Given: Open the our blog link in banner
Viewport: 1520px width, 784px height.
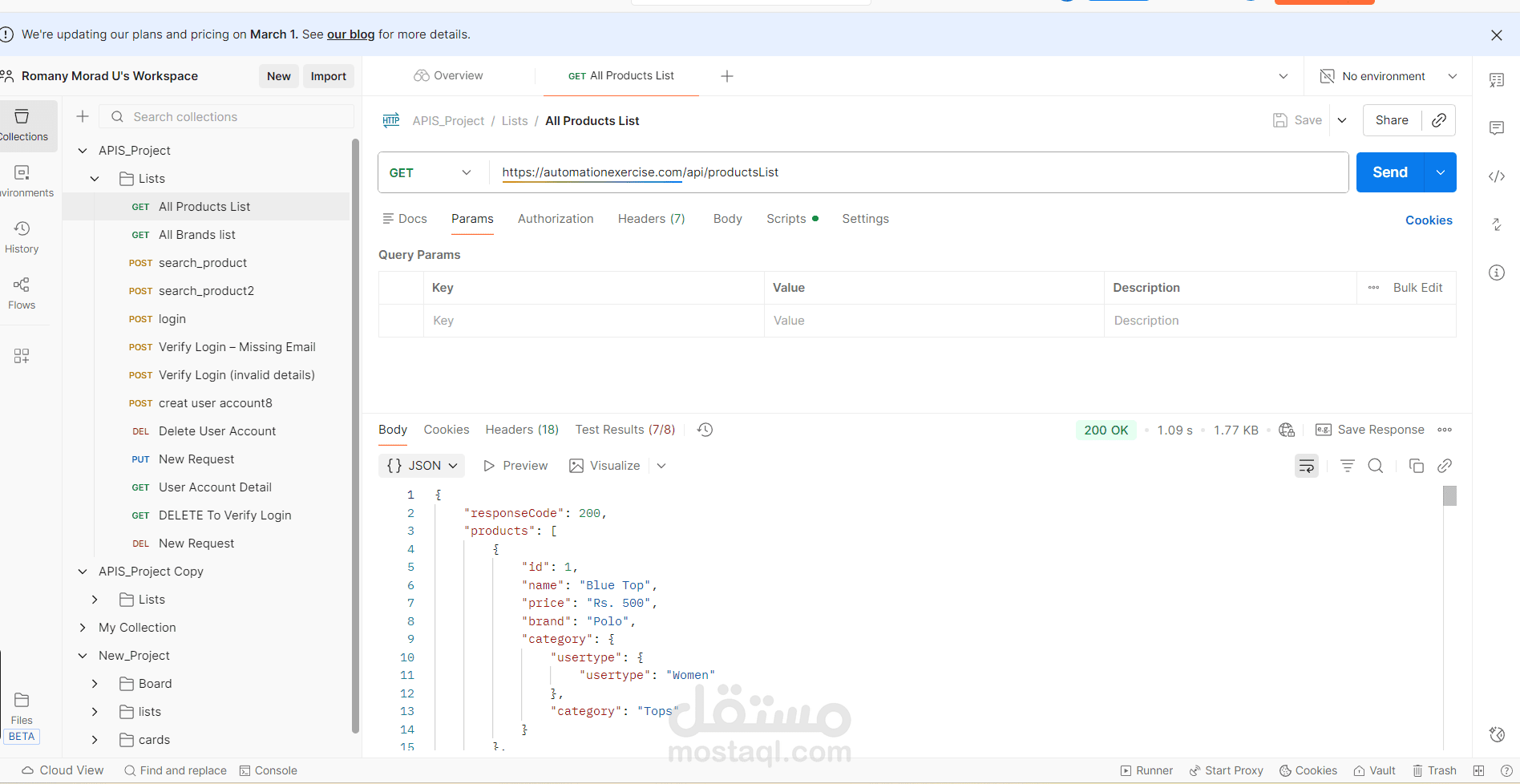Looking at the screenshot, I should 350,34.
